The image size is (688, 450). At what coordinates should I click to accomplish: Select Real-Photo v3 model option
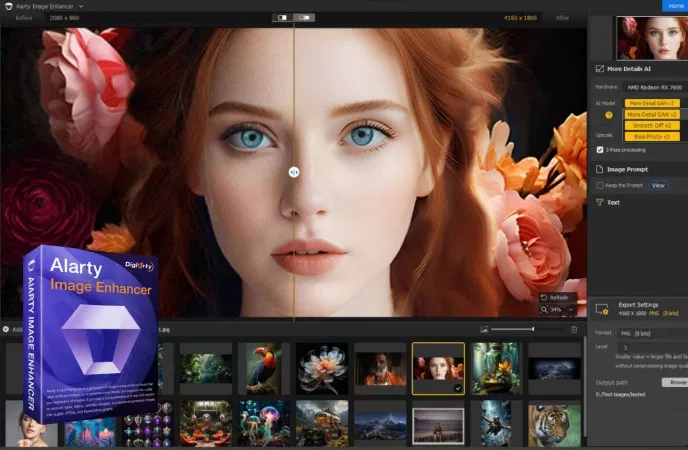(652, 136)
